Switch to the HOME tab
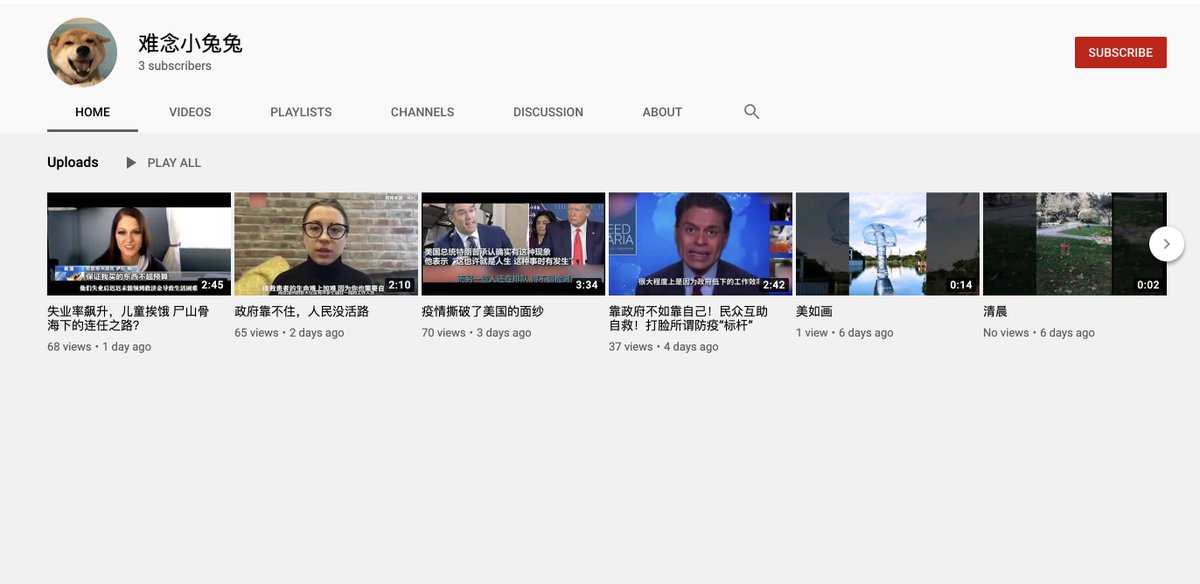Image resolution: width=1200 pixels, height=584 pixels. tap(93, 112)
